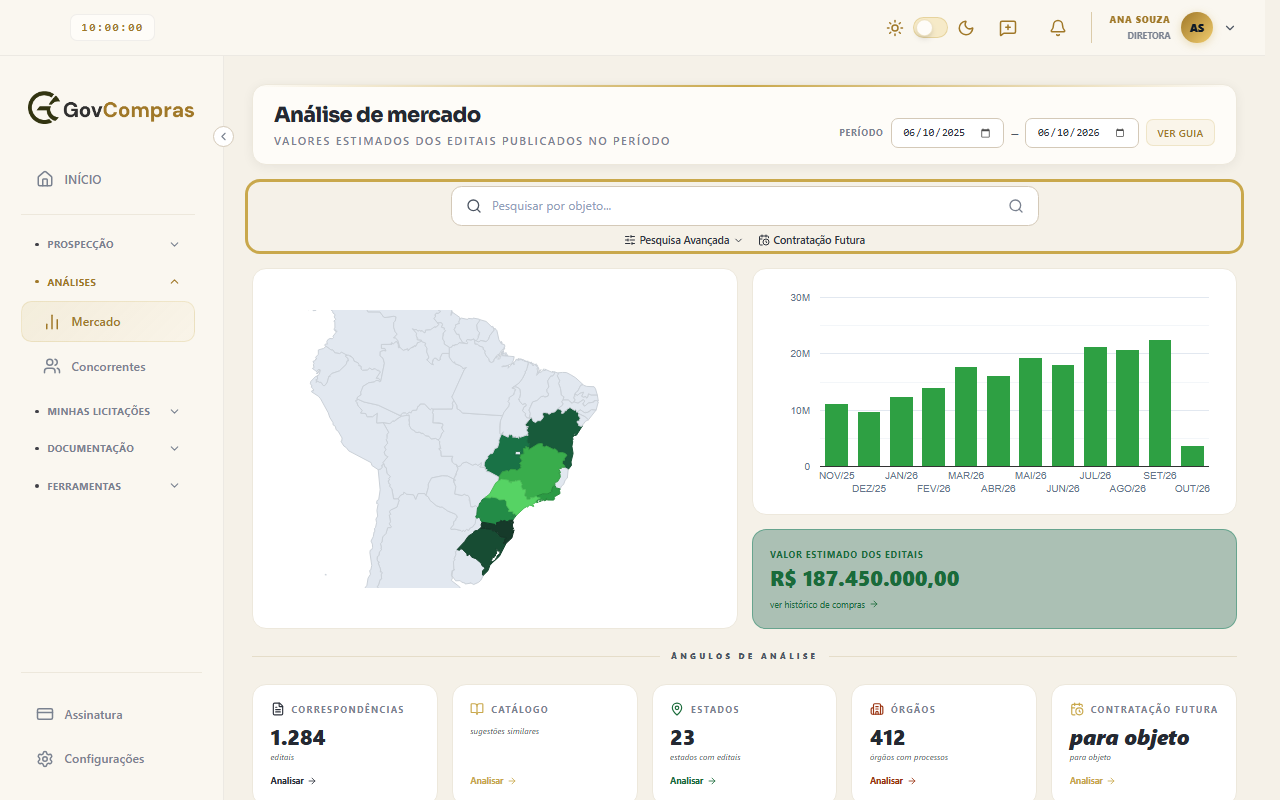Click the 10:00:00 clock display

click(x=112, y=28)
